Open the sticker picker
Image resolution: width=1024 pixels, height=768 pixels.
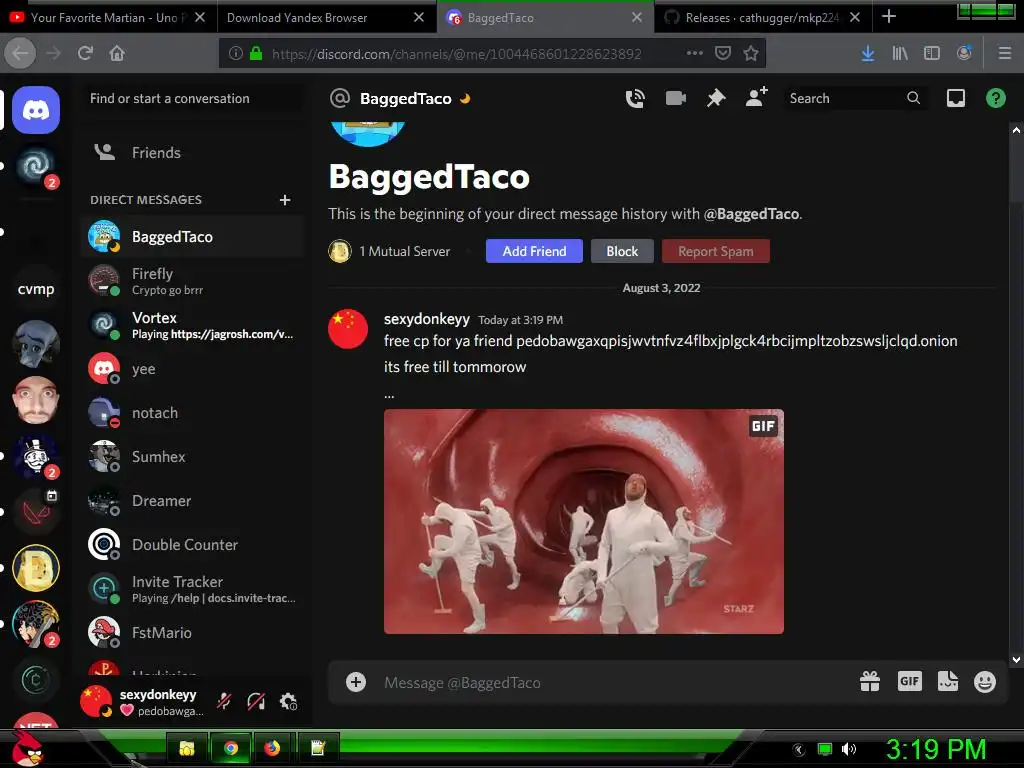(948, 681)
